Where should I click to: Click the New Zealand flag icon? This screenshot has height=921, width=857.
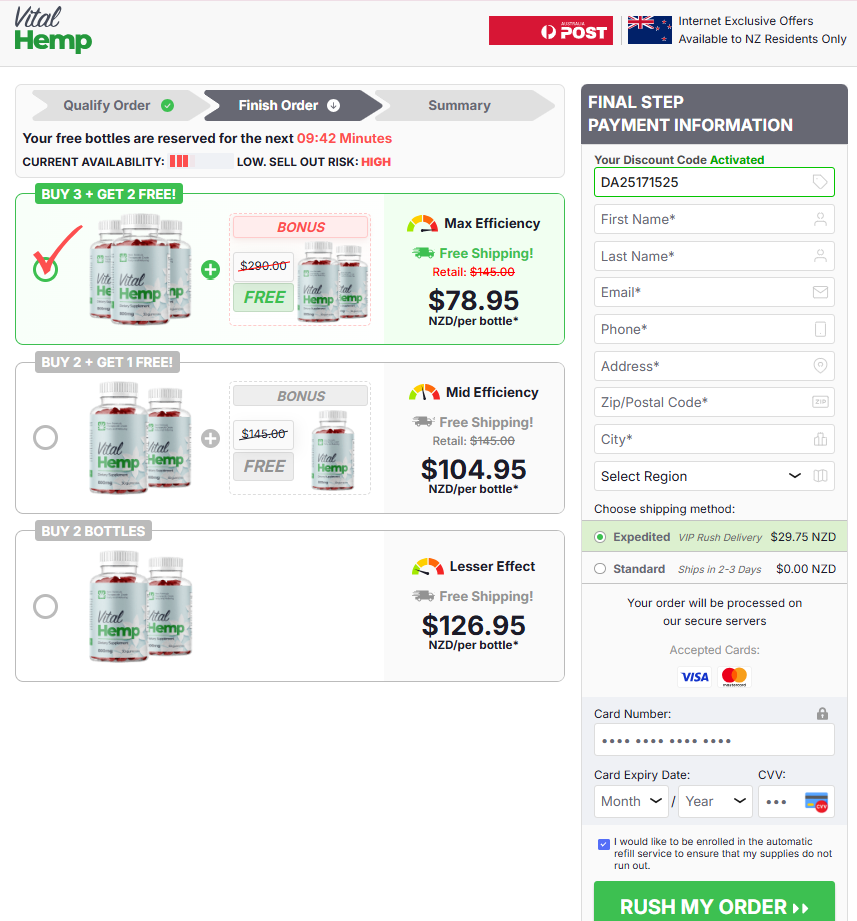(x=649, y=29)
